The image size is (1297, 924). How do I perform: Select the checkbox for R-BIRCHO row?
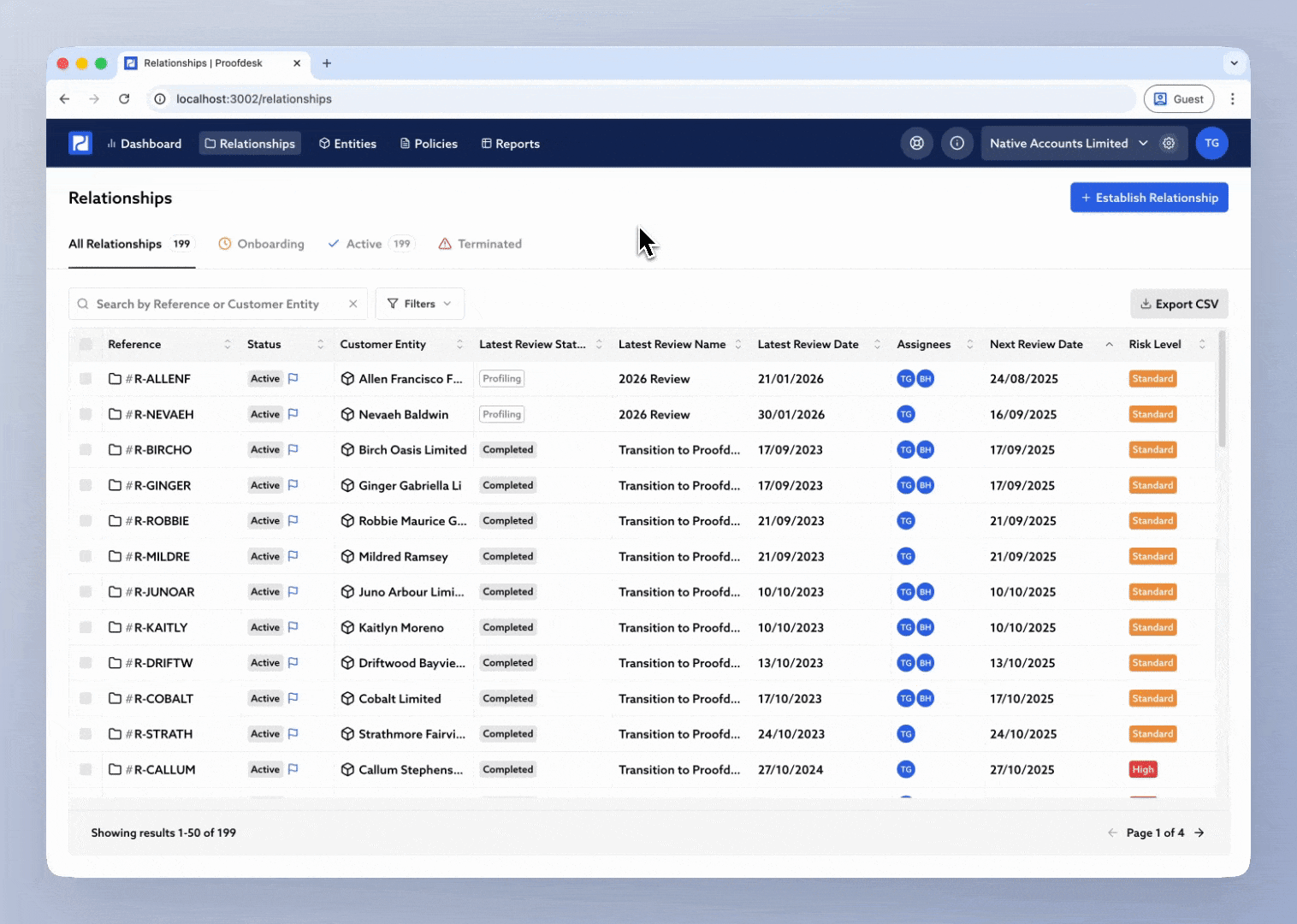[86, 449]
